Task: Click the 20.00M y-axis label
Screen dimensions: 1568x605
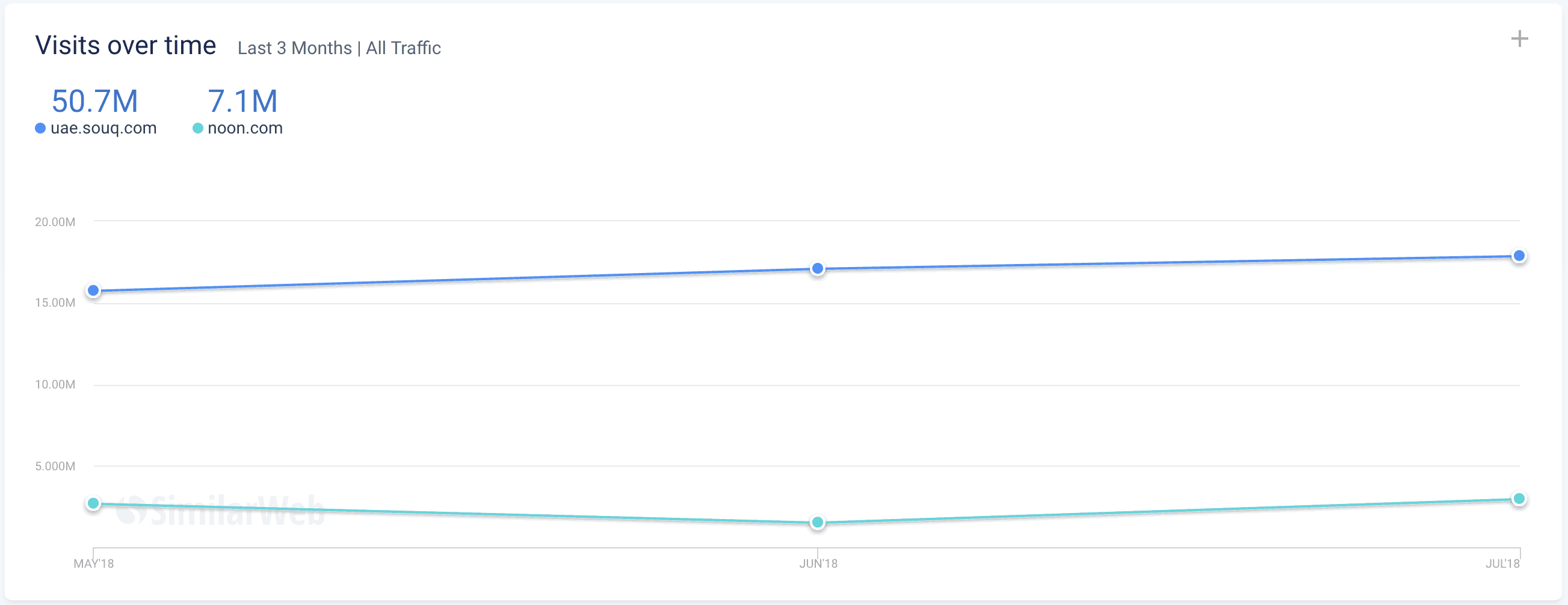Action: tap(55, 222)
